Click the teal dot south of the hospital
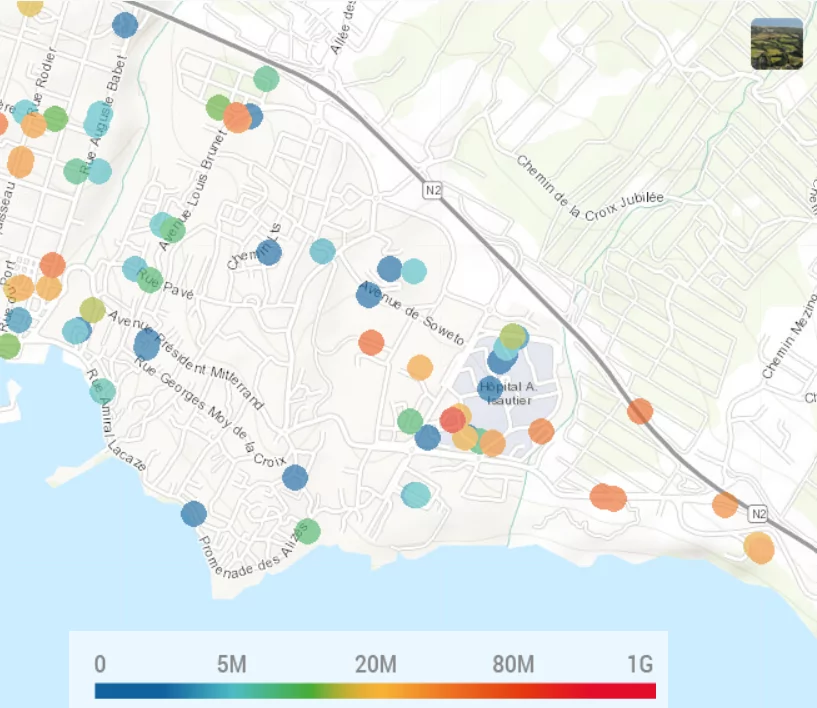The image size is (817, 708). 416,494
